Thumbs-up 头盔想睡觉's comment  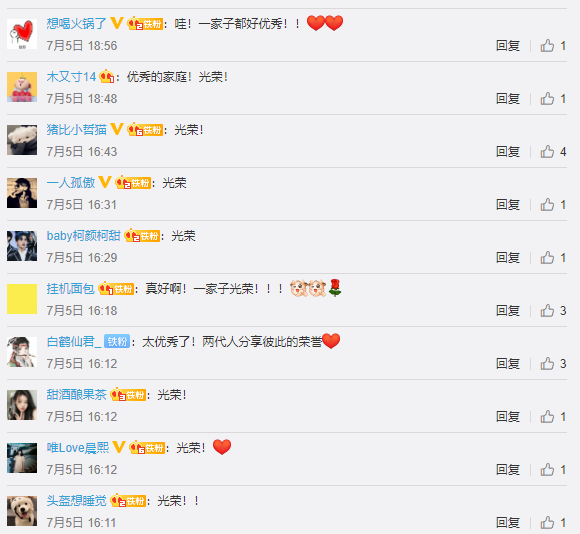click(x=547, y=523)
